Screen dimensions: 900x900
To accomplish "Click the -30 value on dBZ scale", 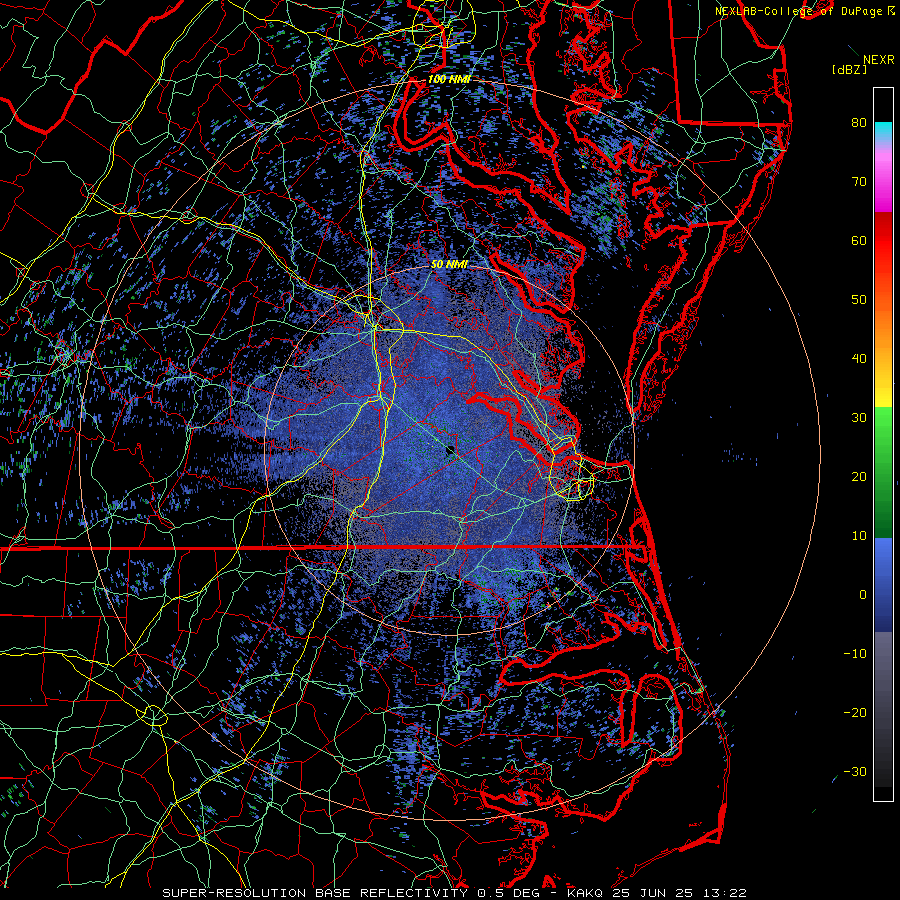I will coord(855,771).
